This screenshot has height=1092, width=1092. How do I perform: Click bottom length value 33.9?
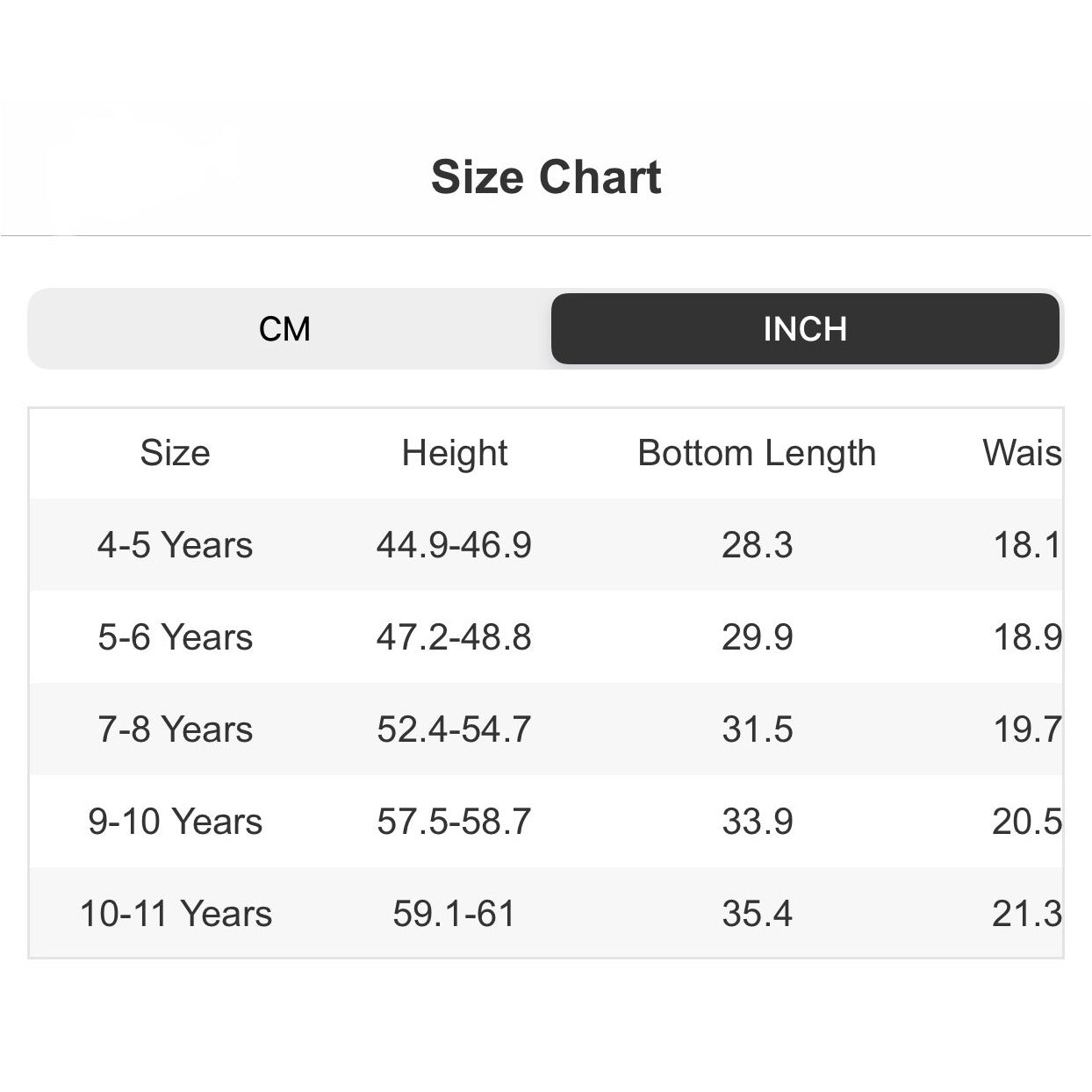pyautogui.click(x=757, y=822)
